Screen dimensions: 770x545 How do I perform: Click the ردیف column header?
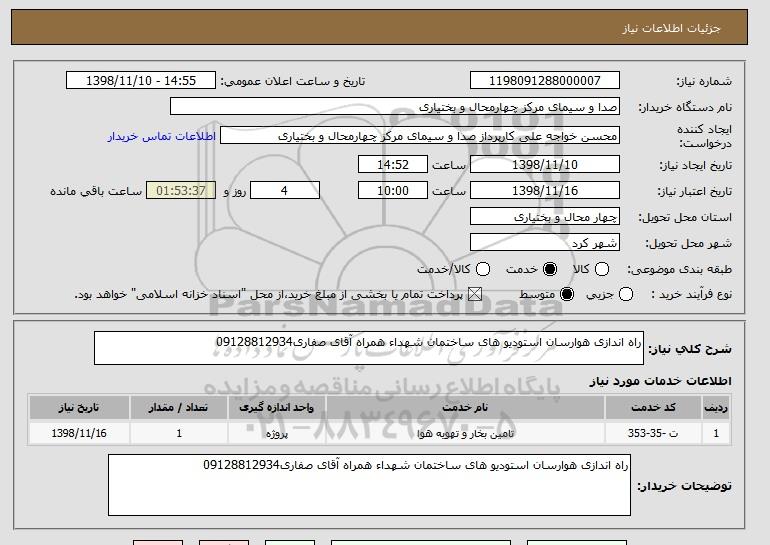pyautogui.click(x=716, y=408)
